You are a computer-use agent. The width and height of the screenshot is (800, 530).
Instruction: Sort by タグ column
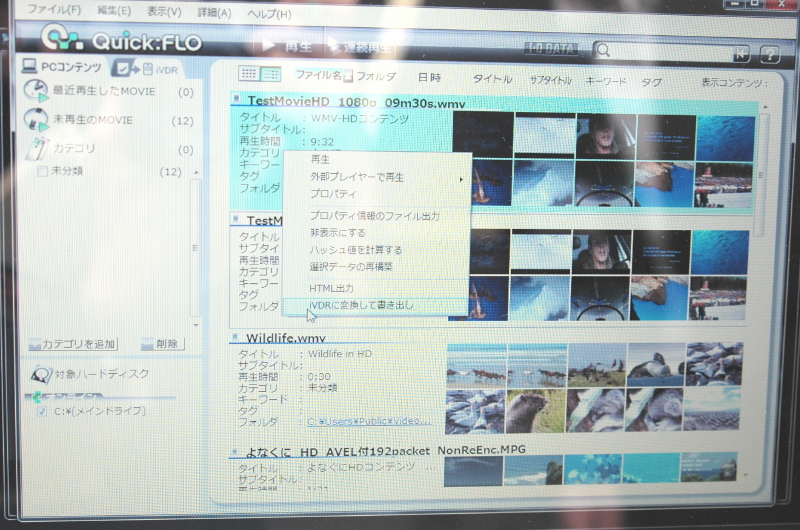(x=651, y=82)
